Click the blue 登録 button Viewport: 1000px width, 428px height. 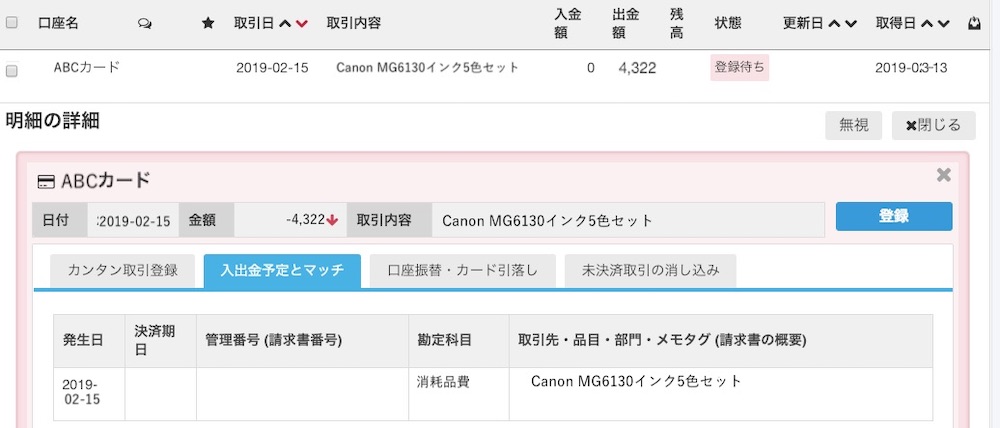(x=893, y=216)
